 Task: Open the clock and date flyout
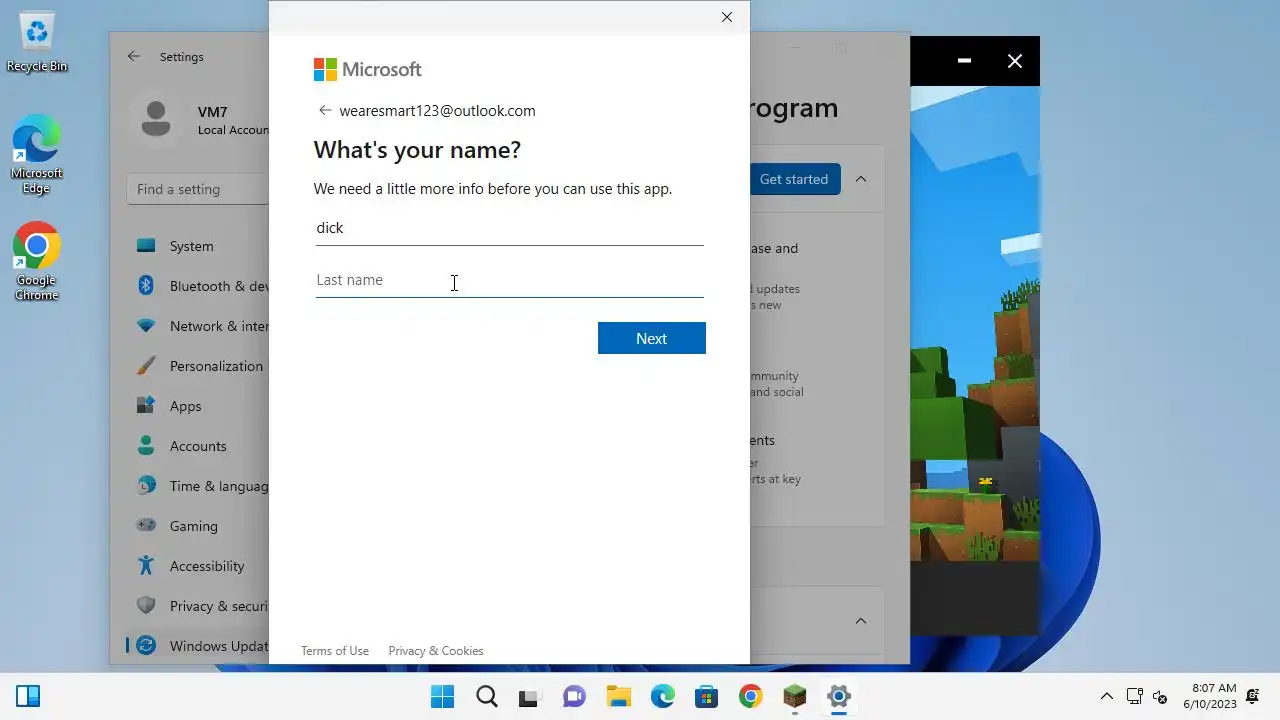point(1210,696)
